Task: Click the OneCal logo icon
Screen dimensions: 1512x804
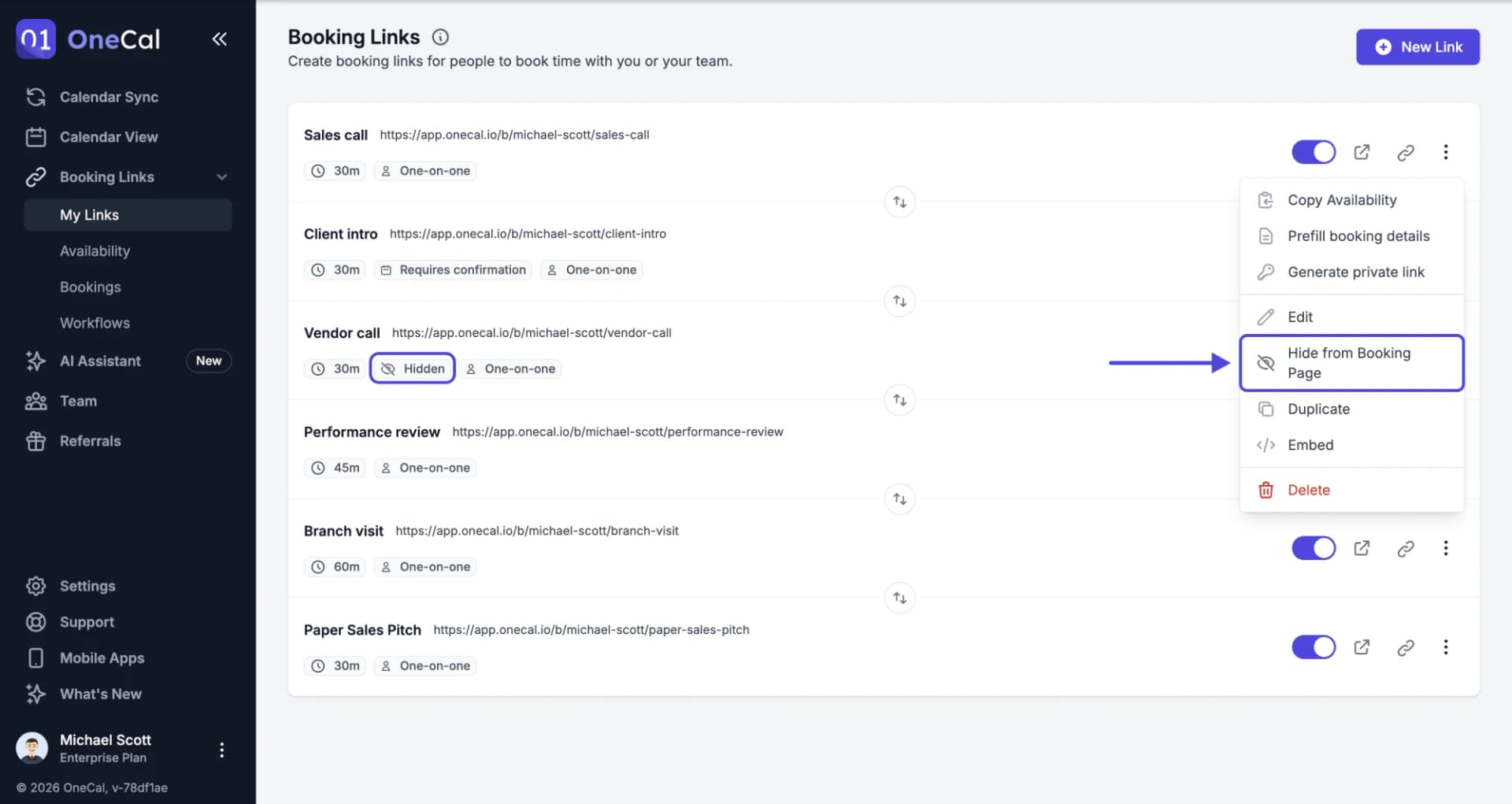Action: pyautogui.click(x=36, y=39)
